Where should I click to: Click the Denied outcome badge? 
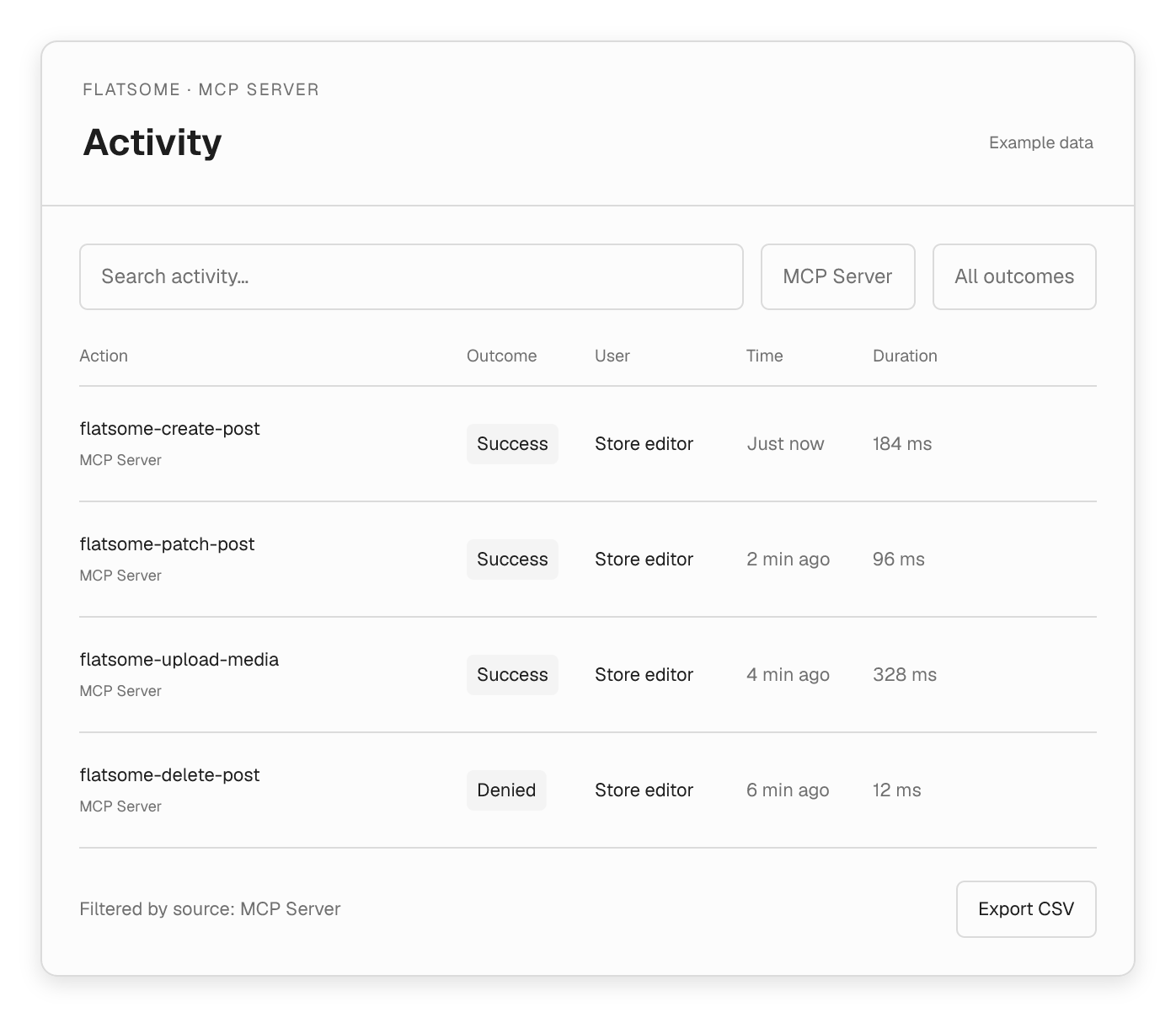[x=506, y=790]
